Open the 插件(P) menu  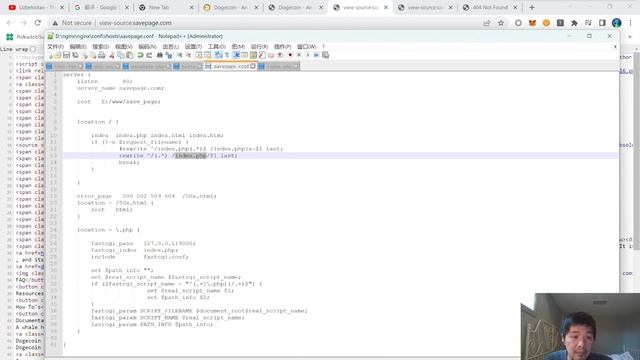pos(282,47)
